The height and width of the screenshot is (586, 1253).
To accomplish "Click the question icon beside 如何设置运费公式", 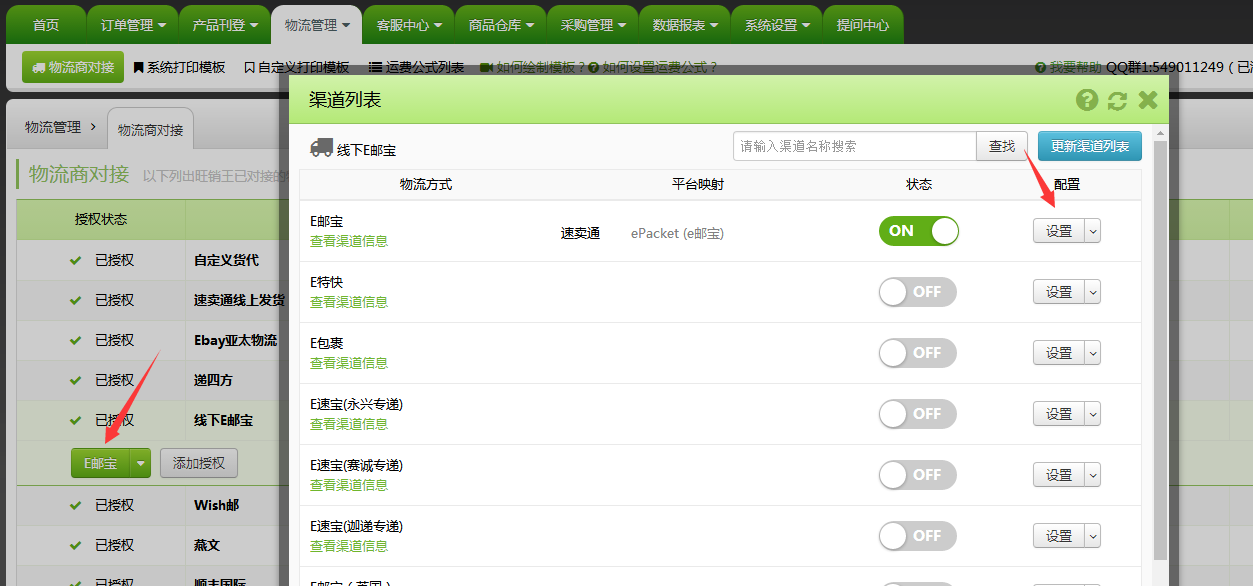I will tap(594, 67).
